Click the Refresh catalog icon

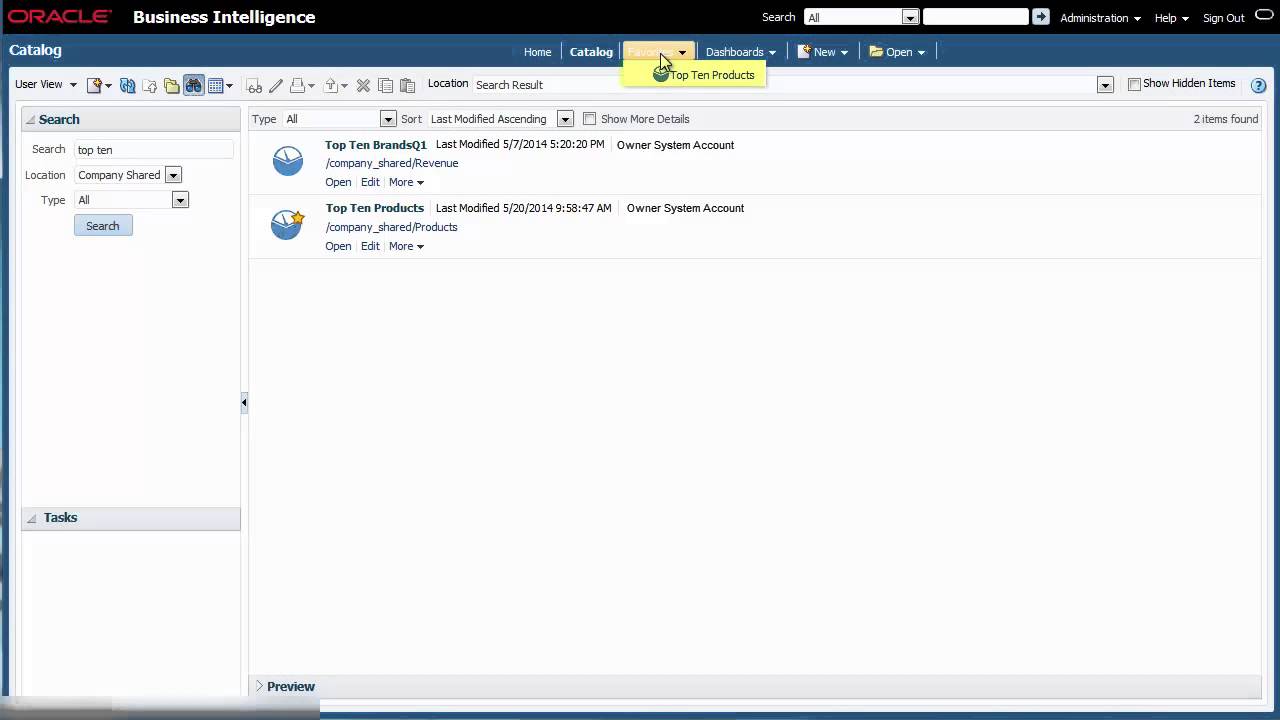(x=127, y=86)
